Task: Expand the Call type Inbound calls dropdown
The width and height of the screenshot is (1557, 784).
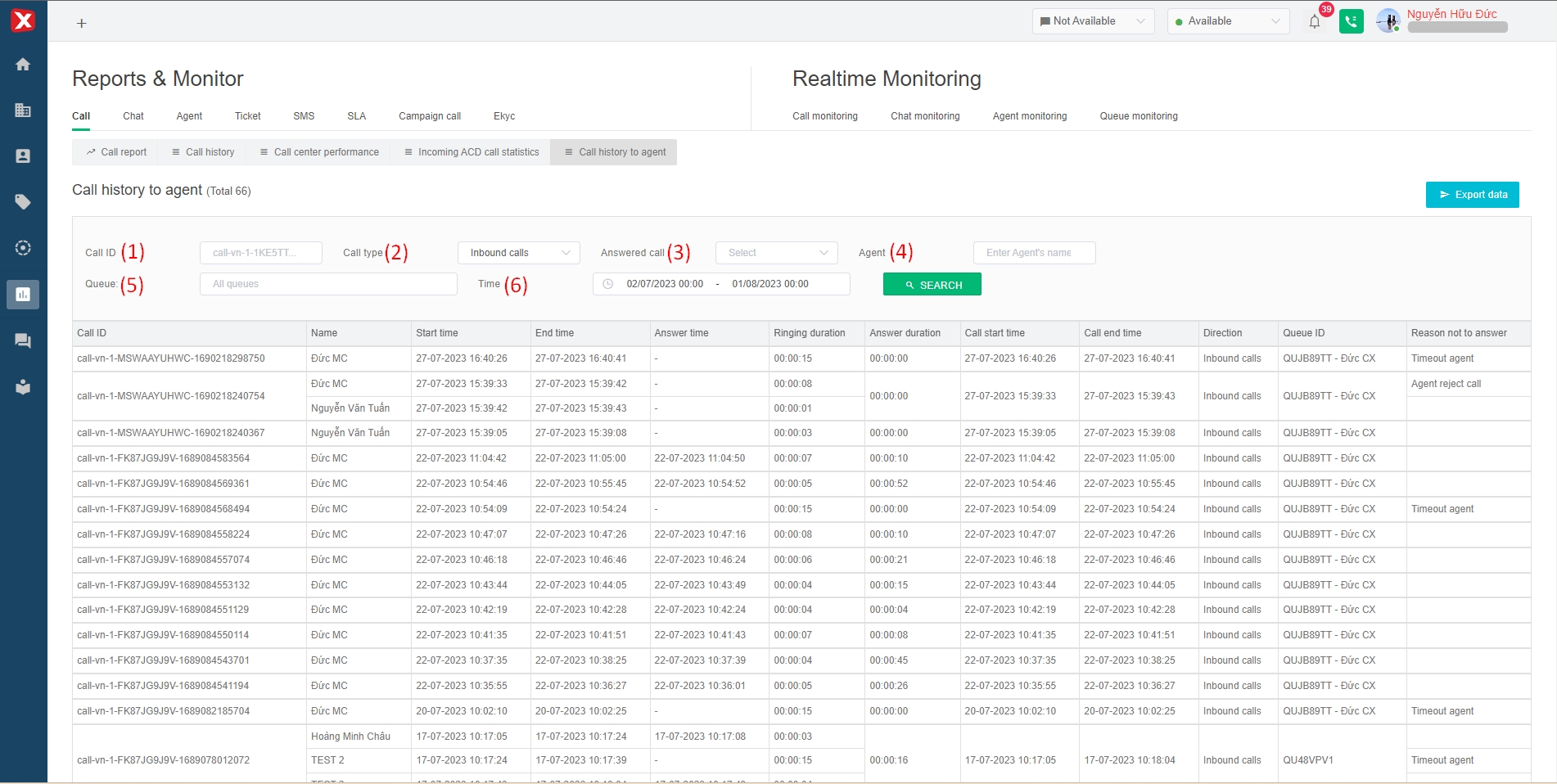Action: pyautogui.click(x=519, y=253)
